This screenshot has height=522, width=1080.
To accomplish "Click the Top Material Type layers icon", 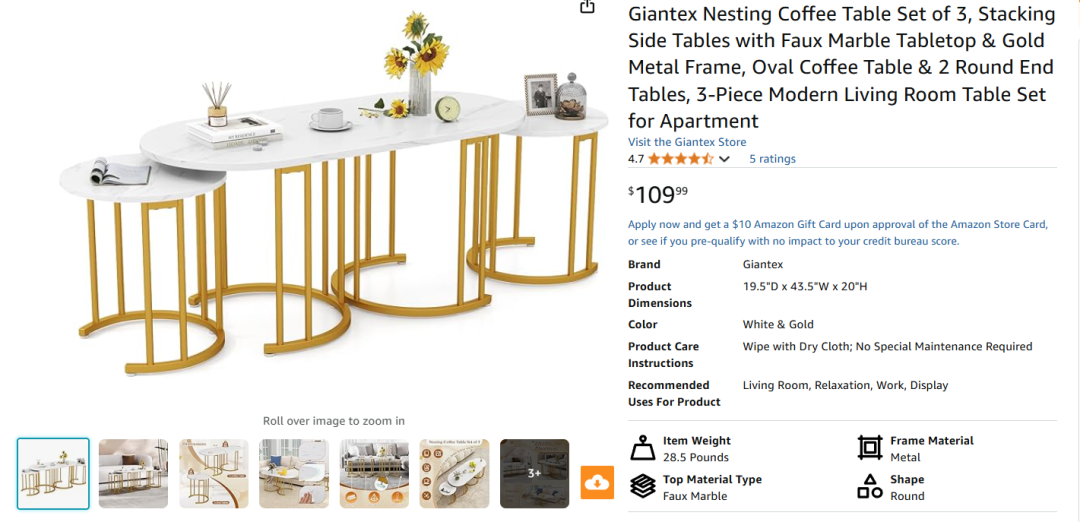I will [642, 487].
